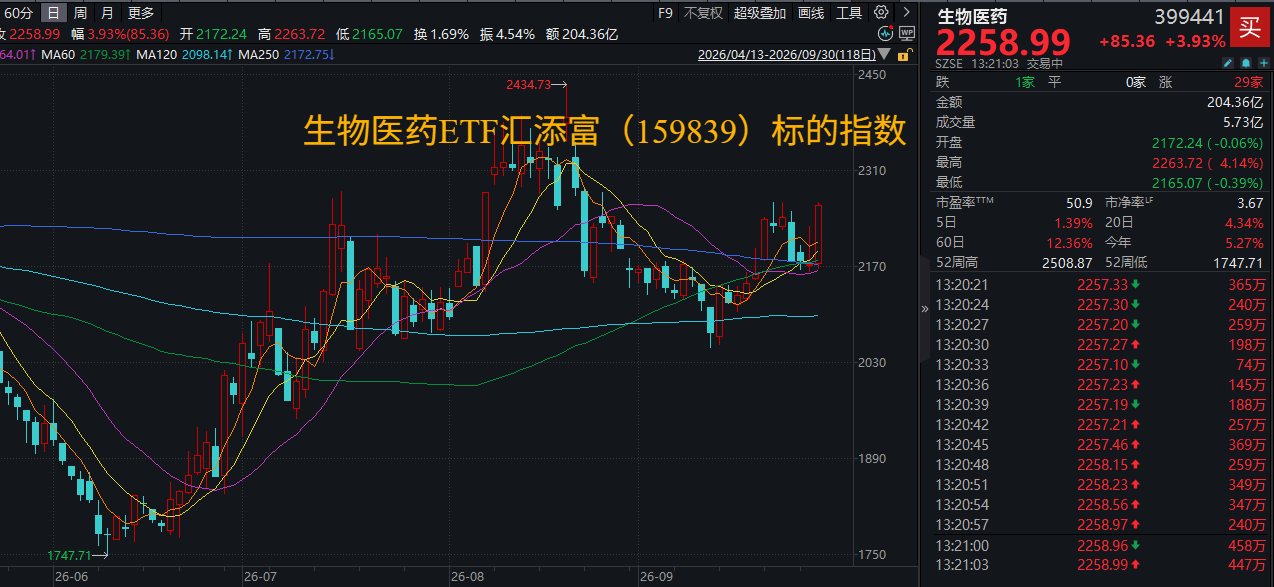Select the 月 monthly period tab

107,13
